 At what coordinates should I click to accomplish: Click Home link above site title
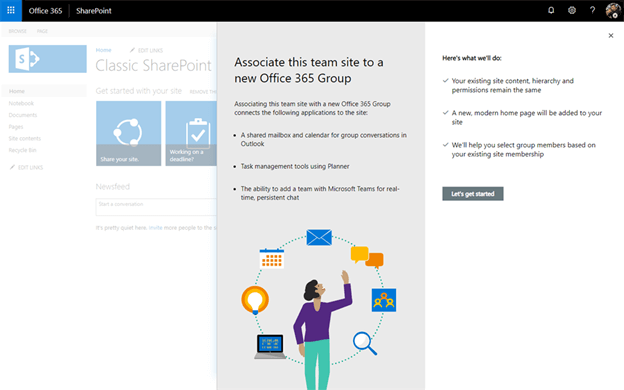coord(103,50)
